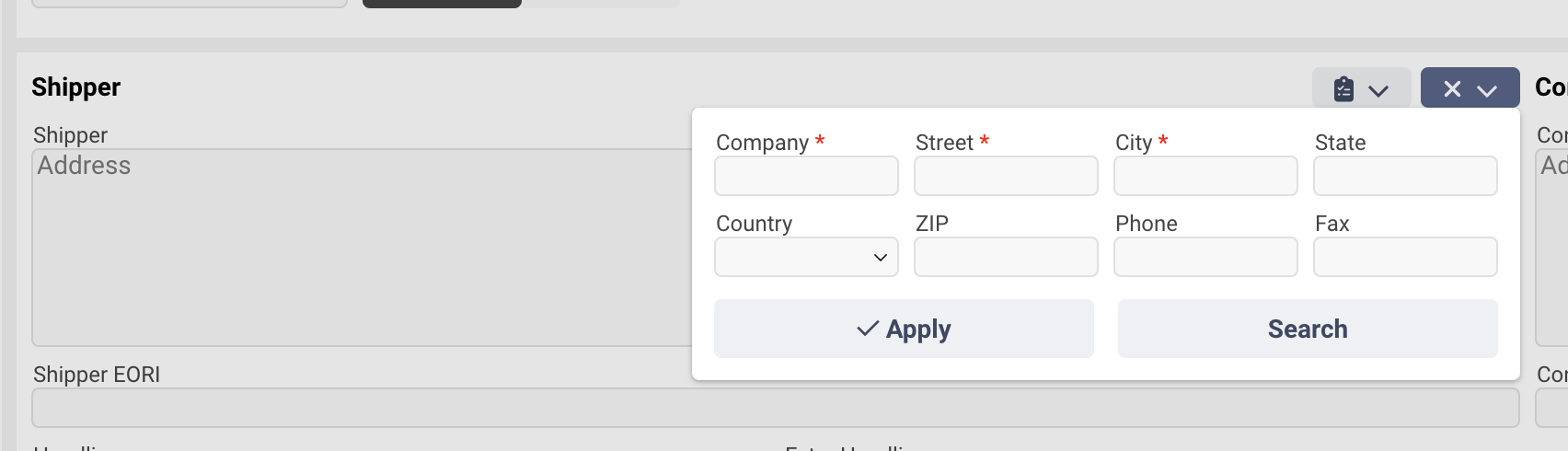
Task: Expand the chevron beside the clipboard icon
Action: (x=1378, y=90)
